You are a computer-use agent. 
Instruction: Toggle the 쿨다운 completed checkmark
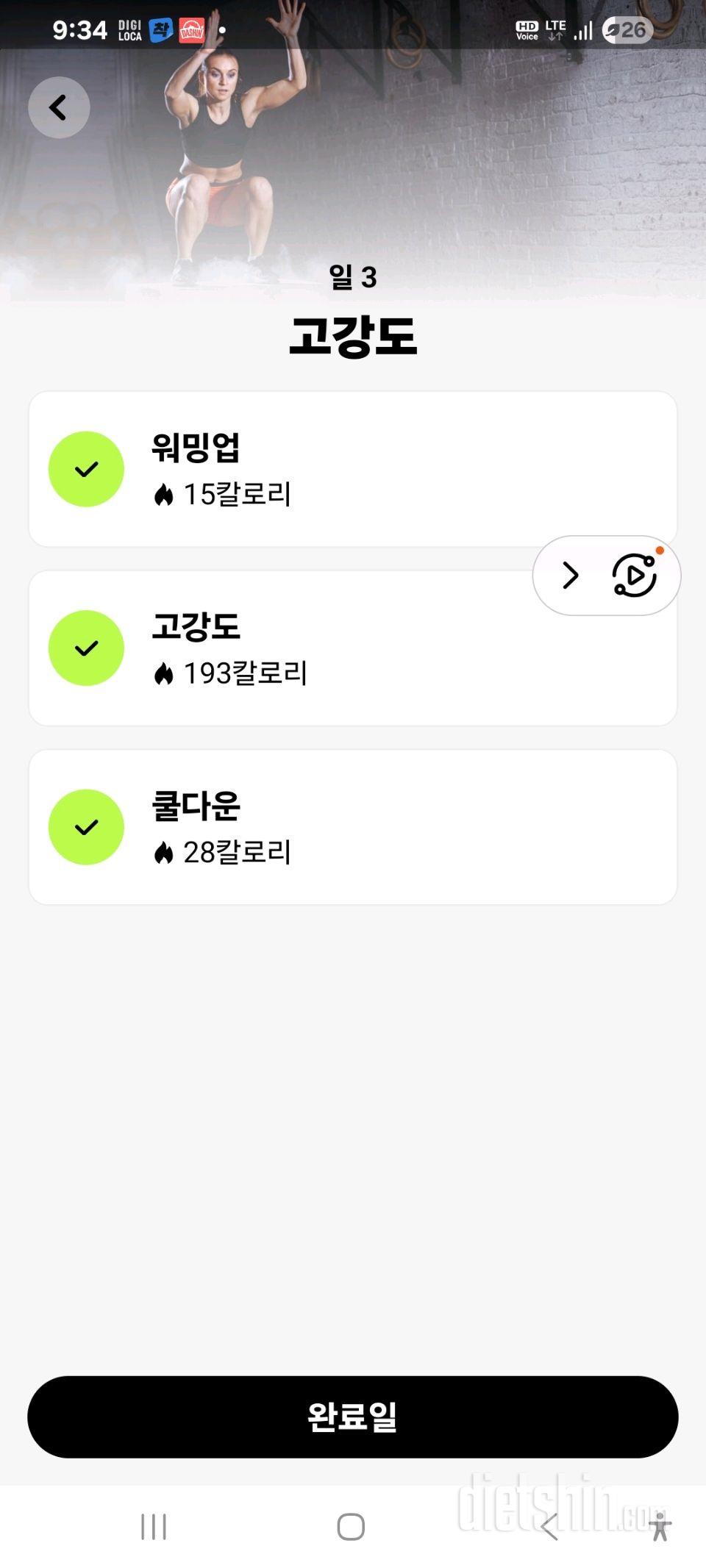tap(86, 827)
